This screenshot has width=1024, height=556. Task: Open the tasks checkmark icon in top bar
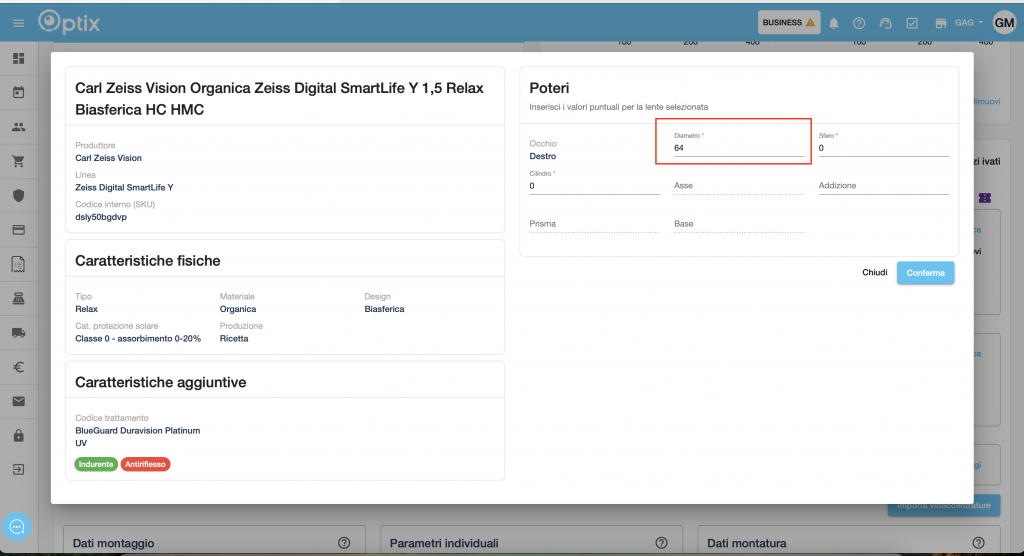coord(912,23)
